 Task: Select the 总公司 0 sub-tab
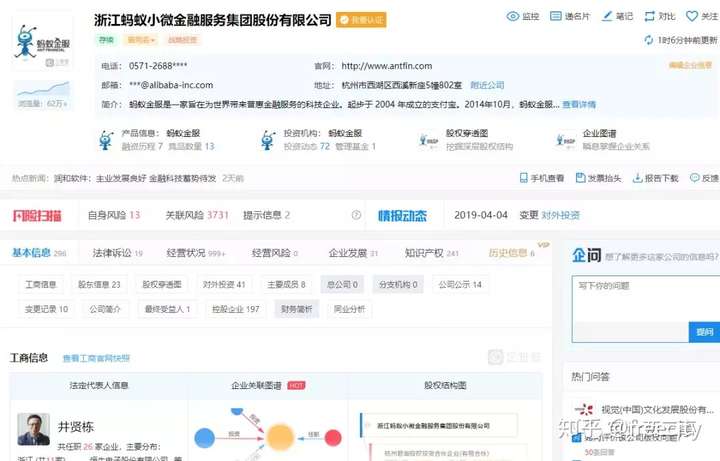point(342,285)
